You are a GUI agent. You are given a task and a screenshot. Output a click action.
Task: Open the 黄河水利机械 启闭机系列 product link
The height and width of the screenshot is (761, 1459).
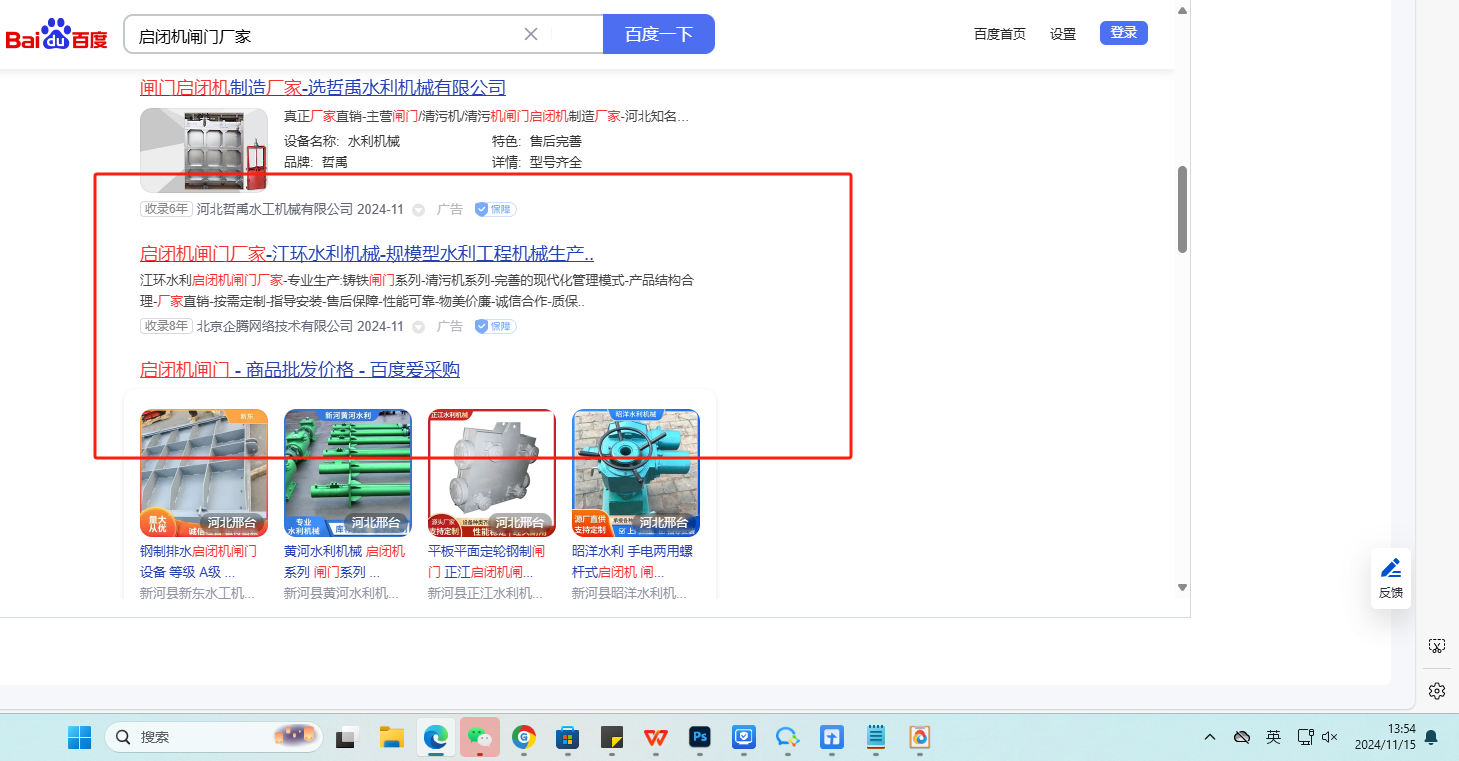(x=345, y=562)
